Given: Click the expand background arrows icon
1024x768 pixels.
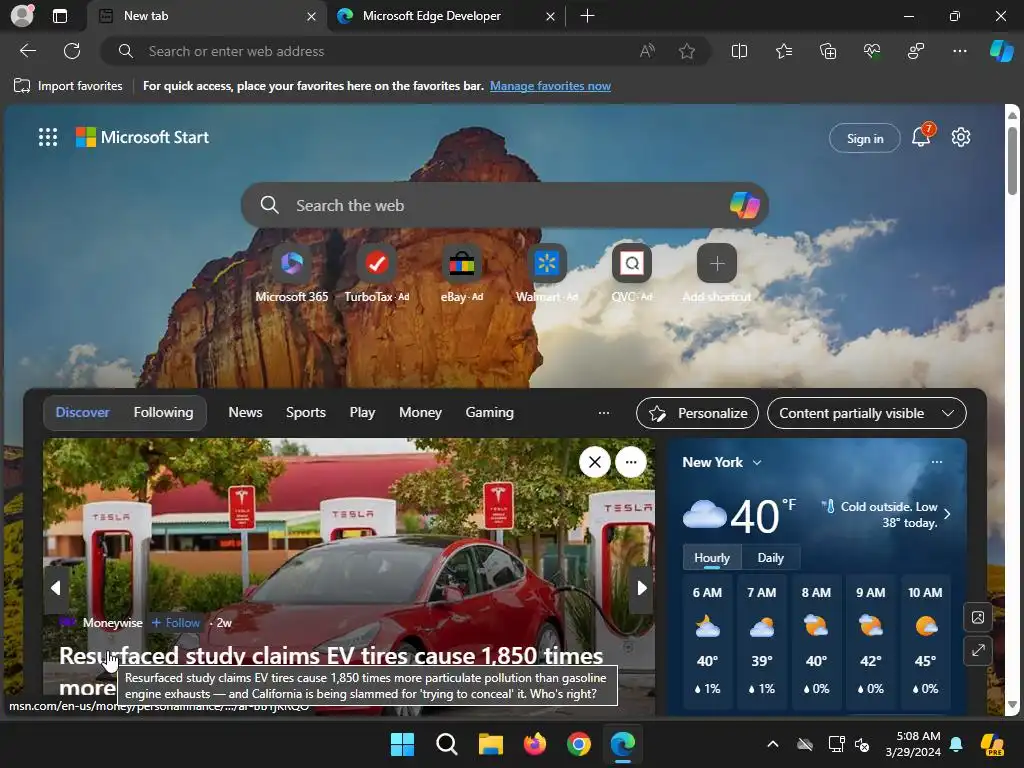Looking at the screenshot, I should [x=978, y=650].
